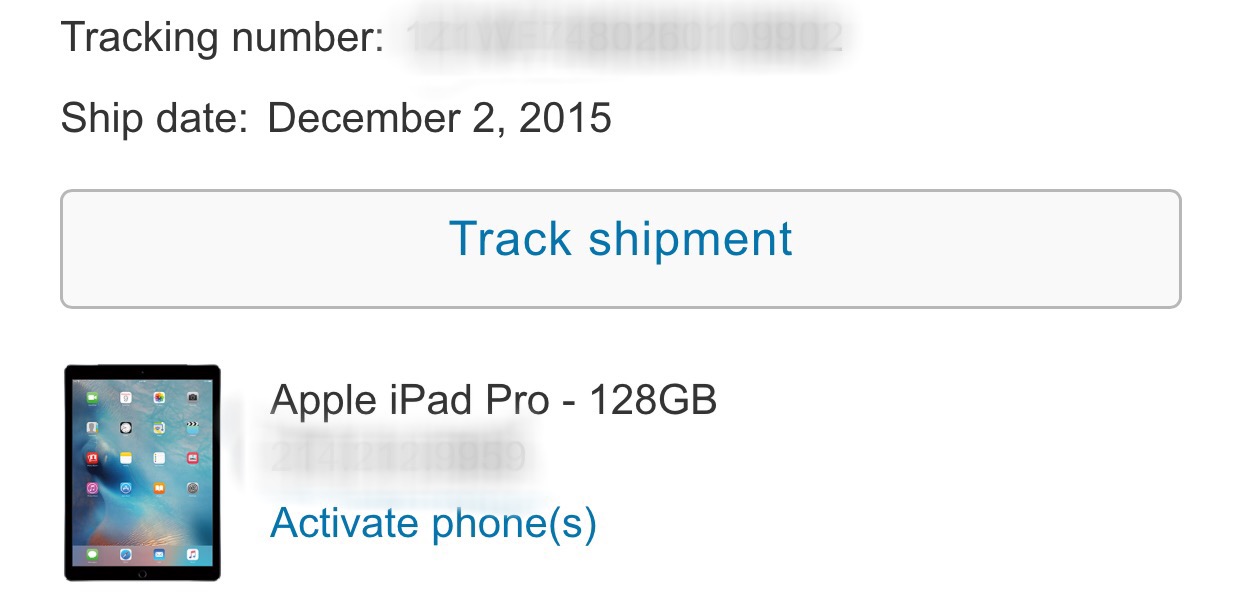
Task: Click the FaceTime icon on iPad image
Action: (92, 397)
